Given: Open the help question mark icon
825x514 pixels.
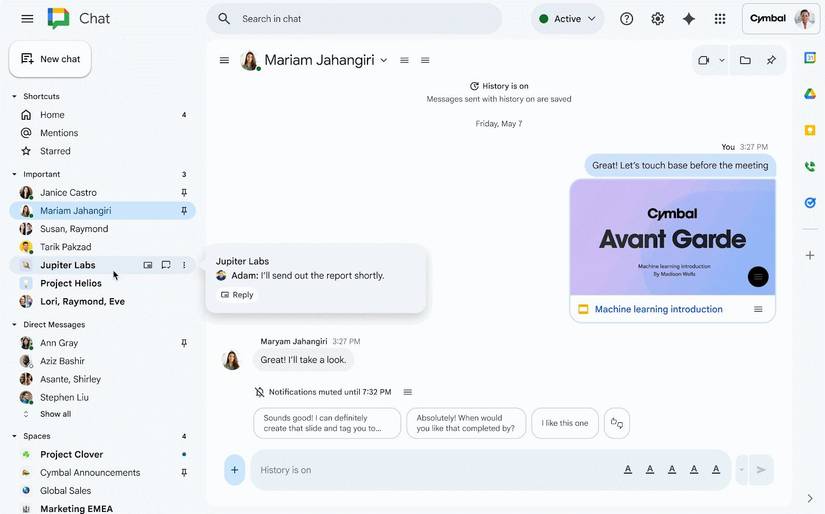Looking at the screenshot, I should tap(626, 19).
